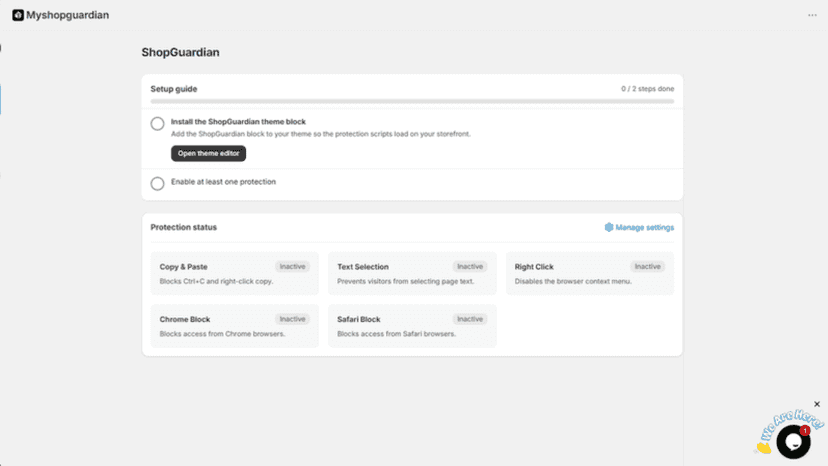The image size is (828, 466).
Task: Click the Manage settings gear icon
Action: click(x=609, y=227)
